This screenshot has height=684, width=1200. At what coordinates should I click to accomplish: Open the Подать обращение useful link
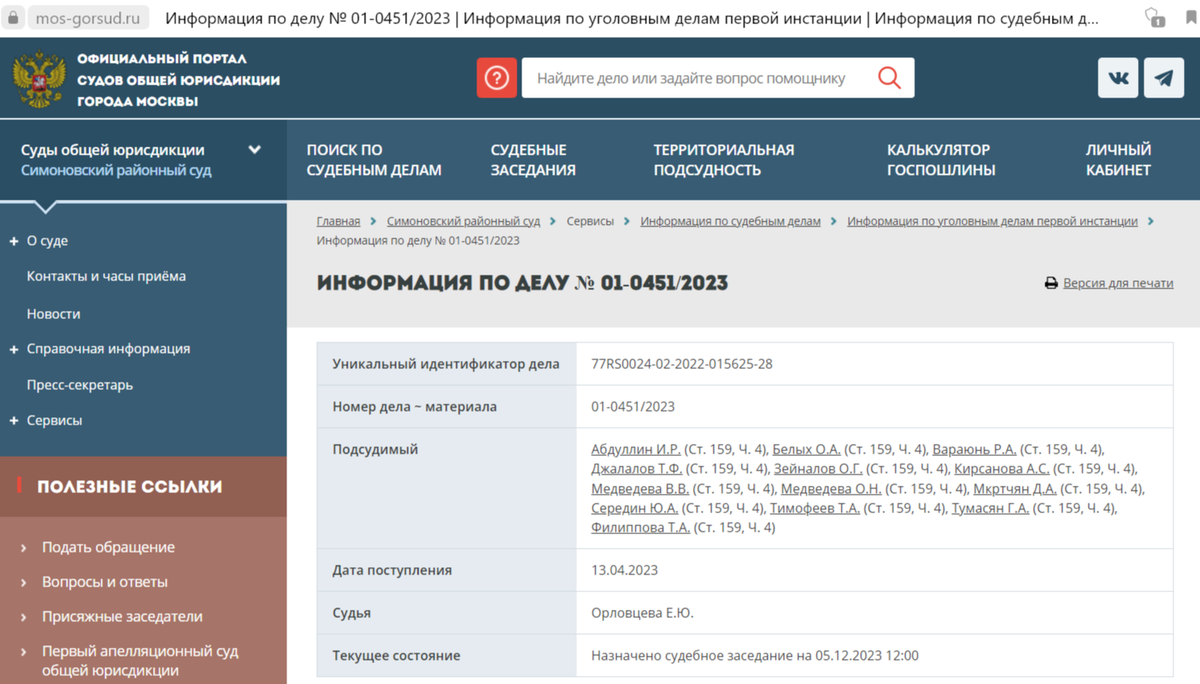tap(108, 547)
